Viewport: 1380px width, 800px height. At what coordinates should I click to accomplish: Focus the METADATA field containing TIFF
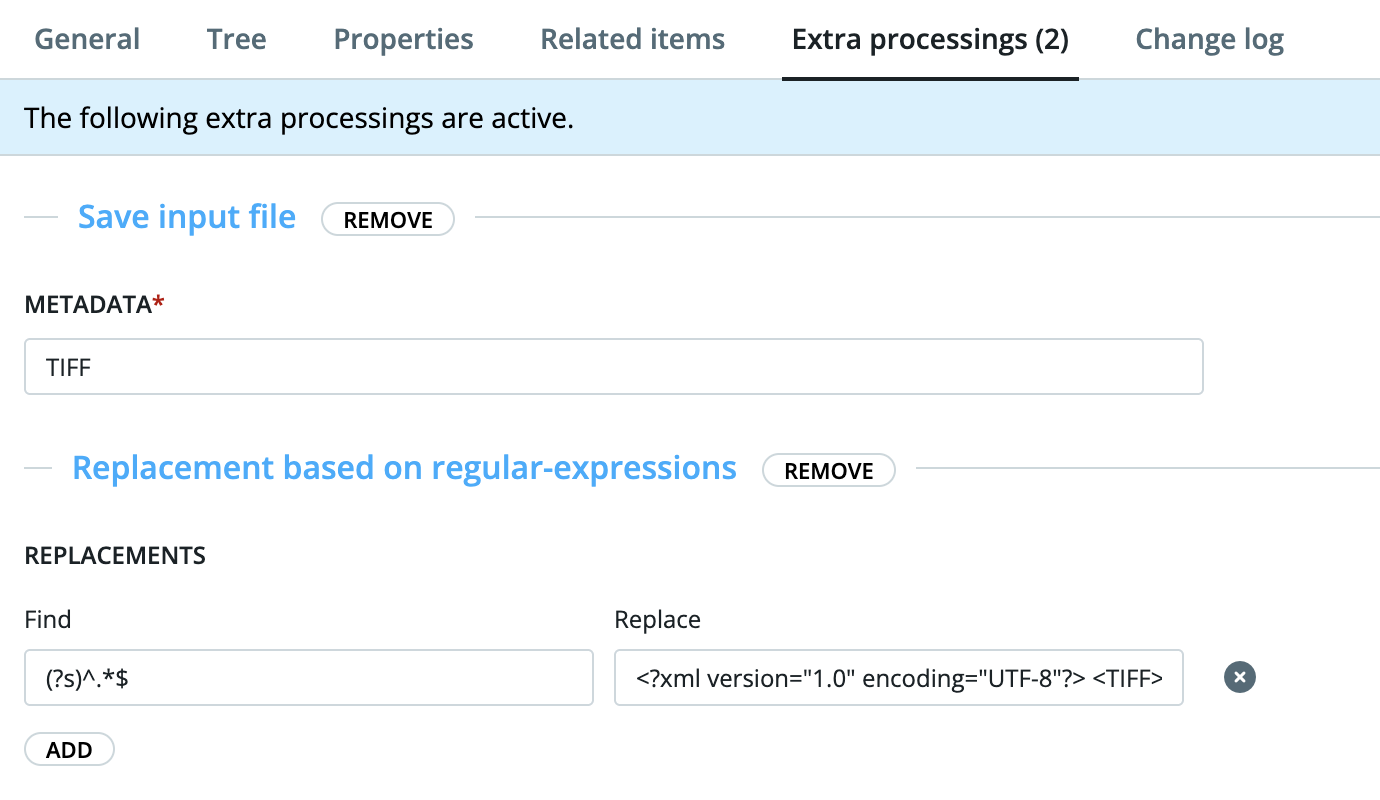pyautogui.click(x=613, y=367)
